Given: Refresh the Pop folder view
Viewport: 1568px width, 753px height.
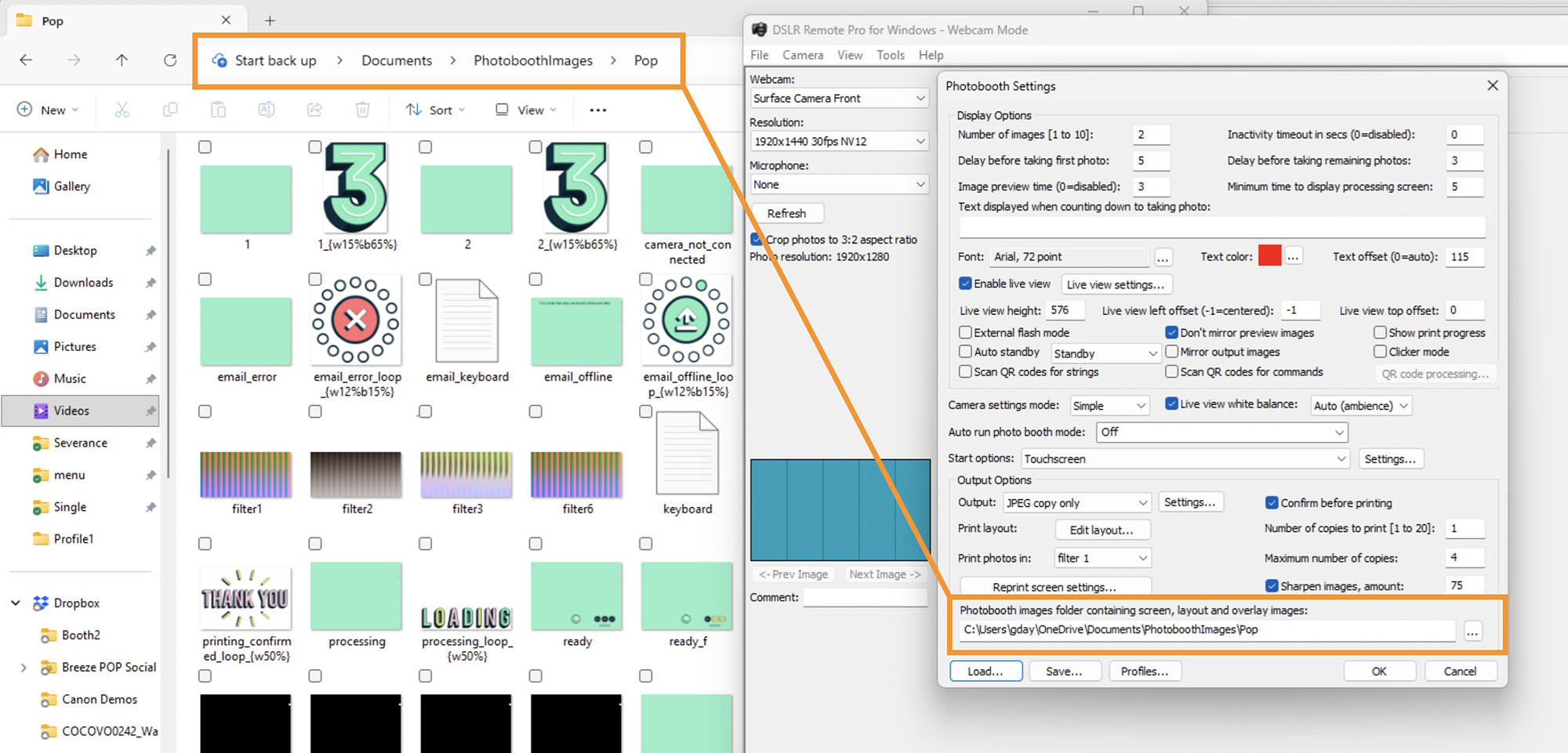Looking at the screenshot, I should (x=170, y=60).
